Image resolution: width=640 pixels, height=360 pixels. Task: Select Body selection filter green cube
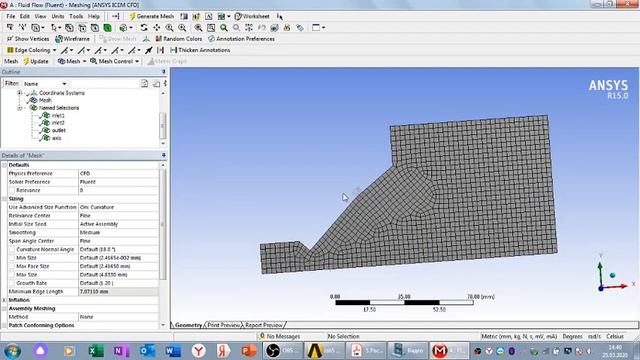point(107,28)
